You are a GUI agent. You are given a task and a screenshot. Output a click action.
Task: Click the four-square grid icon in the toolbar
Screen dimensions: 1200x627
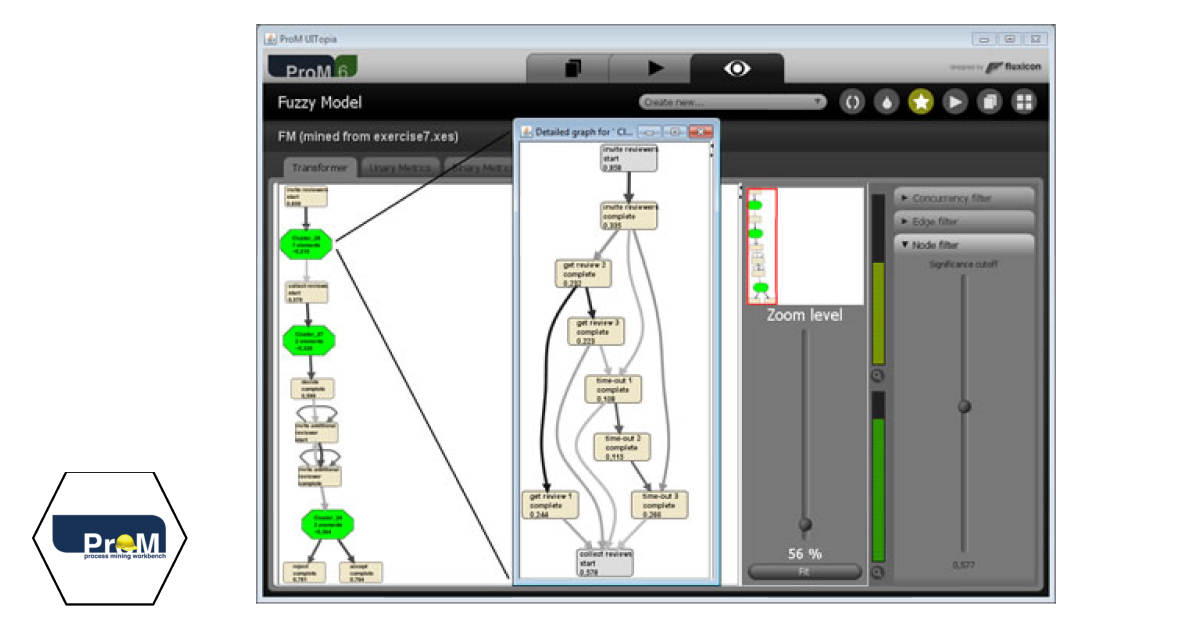click(1024, 101)
